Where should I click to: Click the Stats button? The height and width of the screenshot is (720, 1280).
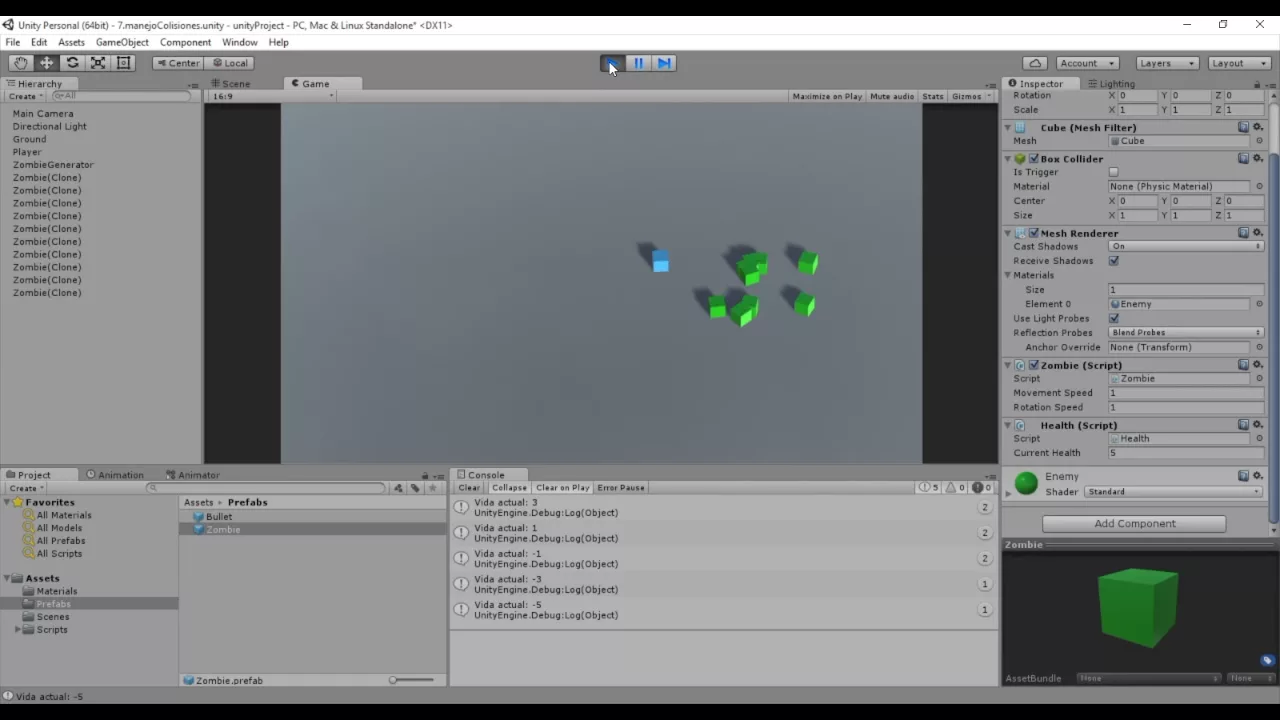[933, 96]
